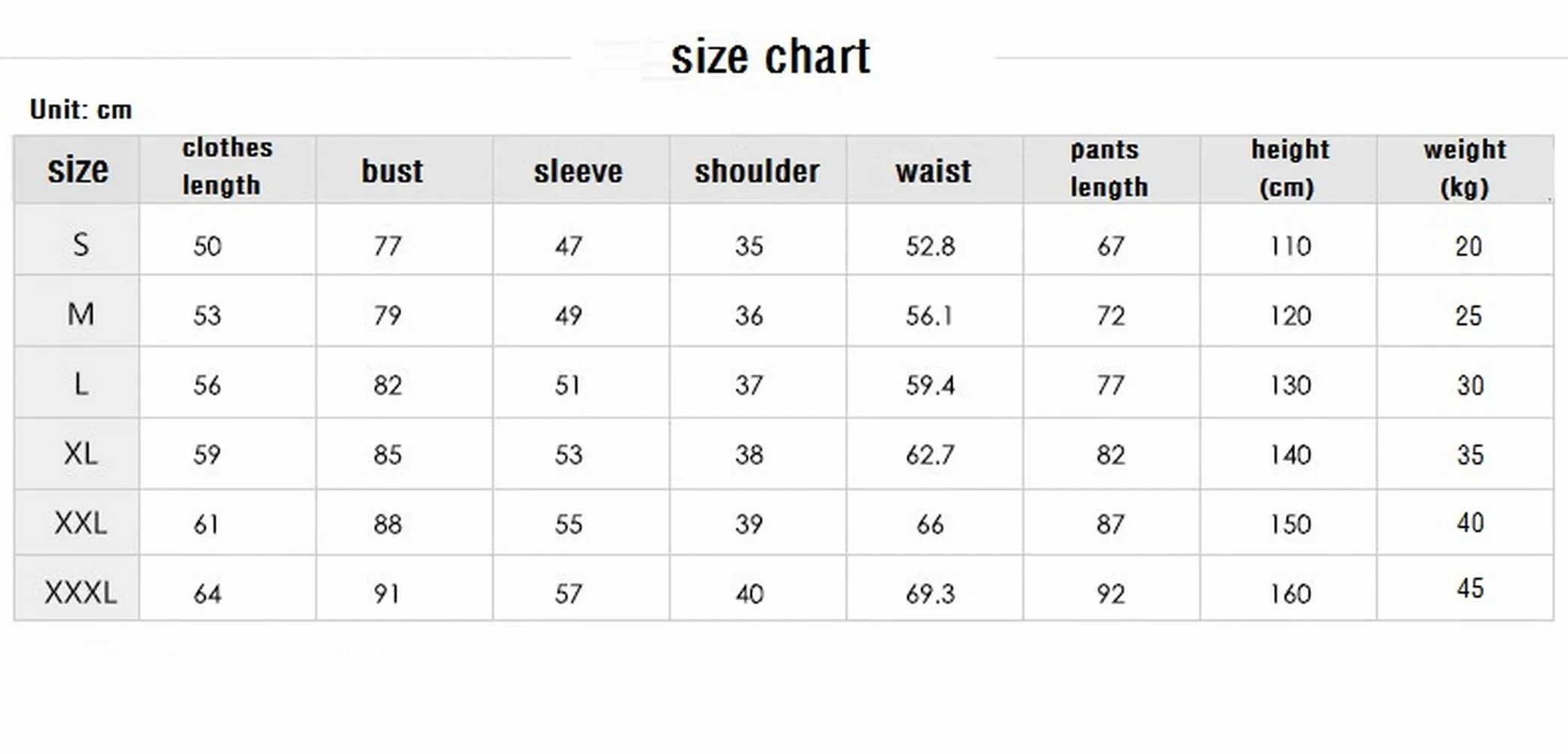This screenshot has width=1568, height=754.
Task: Select the height value 130 cell
Action: pyautogui.click(x=1290, y=385)
